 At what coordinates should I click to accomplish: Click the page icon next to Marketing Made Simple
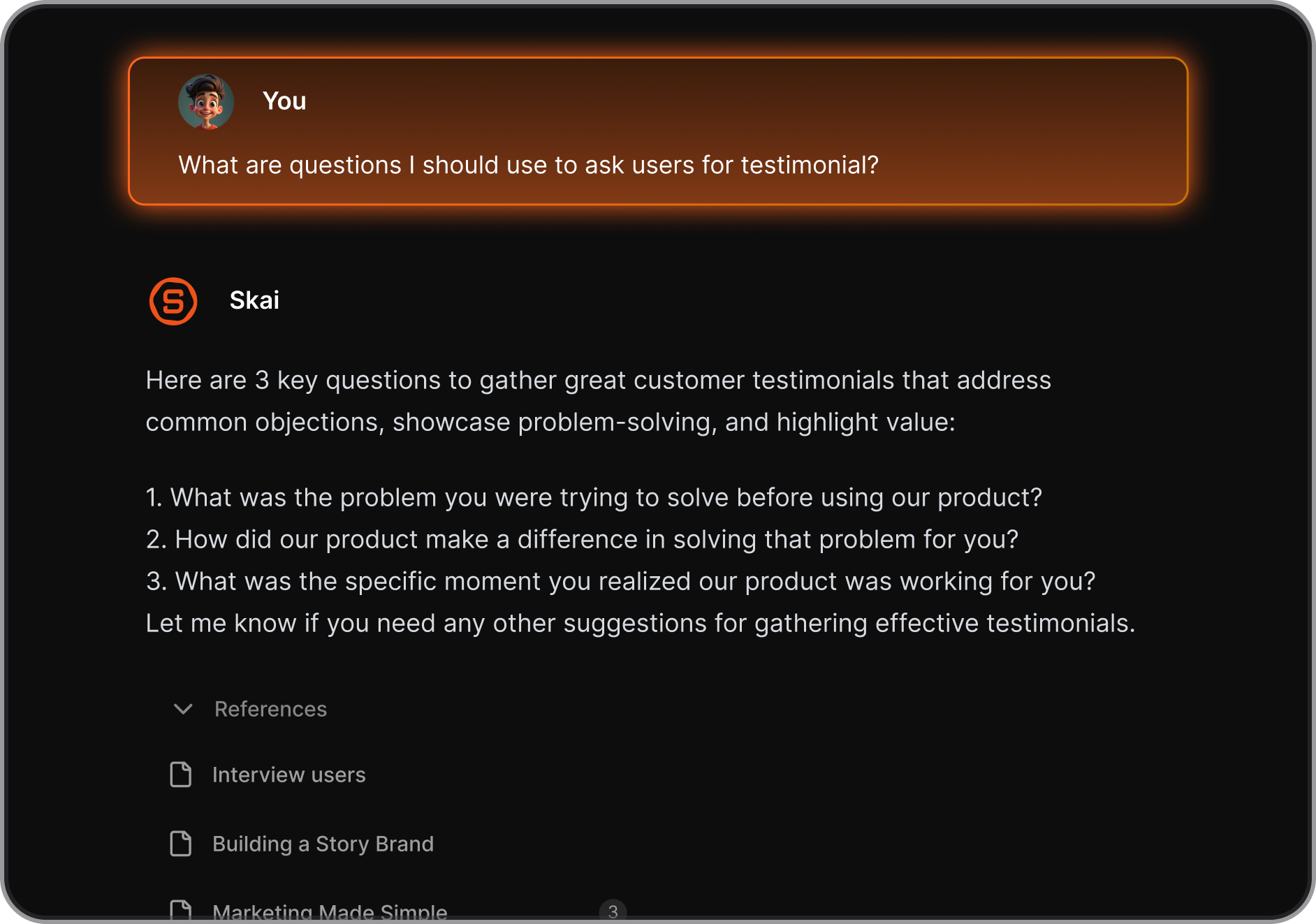point(180,910)
